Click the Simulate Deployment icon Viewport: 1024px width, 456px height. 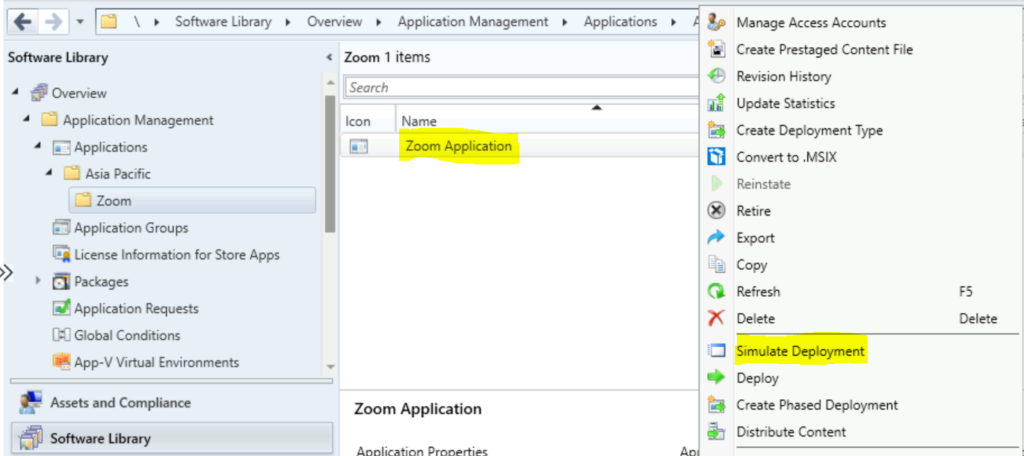[716, 351]
